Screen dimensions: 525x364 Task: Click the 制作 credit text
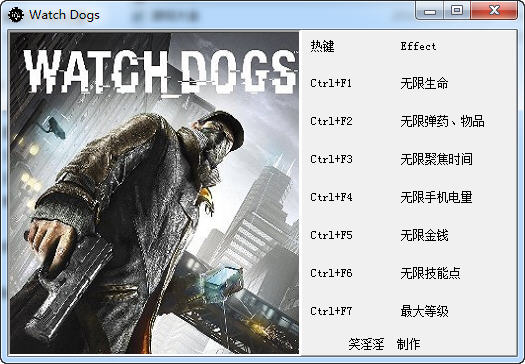(x=408, y=344)
